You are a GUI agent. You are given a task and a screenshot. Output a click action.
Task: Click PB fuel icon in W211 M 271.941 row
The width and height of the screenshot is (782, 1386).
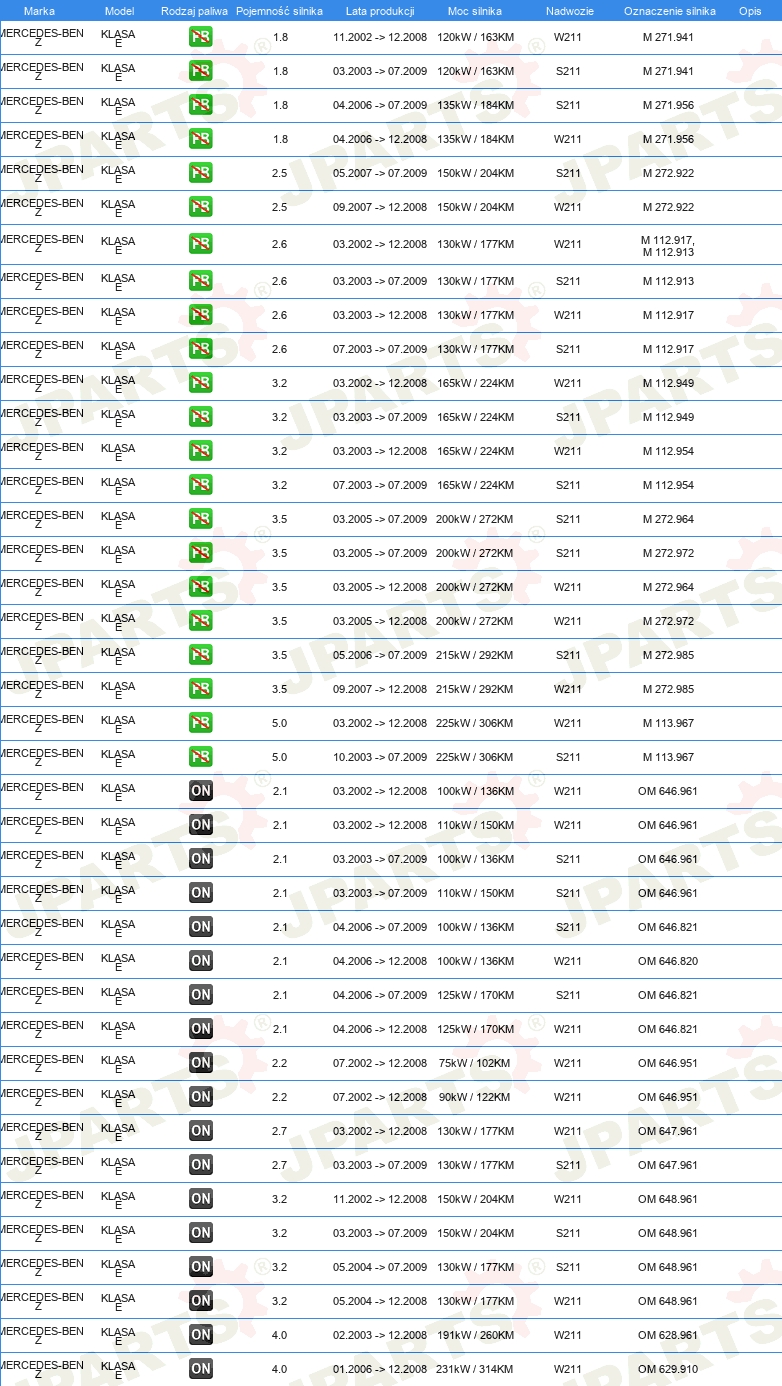(x=201, y=37)
